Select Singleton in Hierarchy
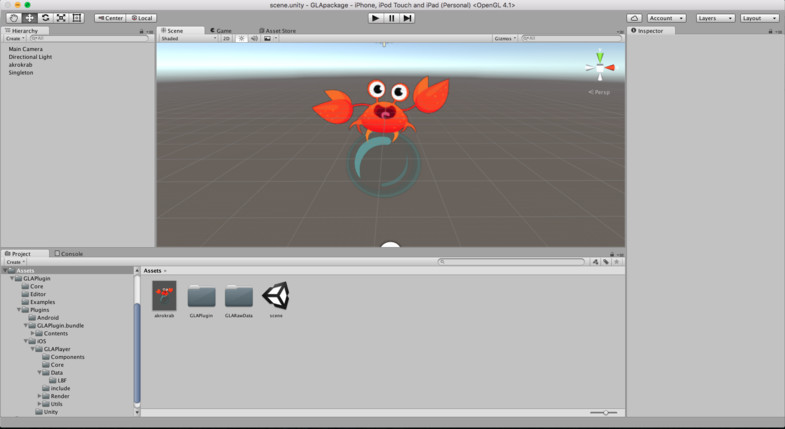 pyautogui.click(x=21, y=73)
